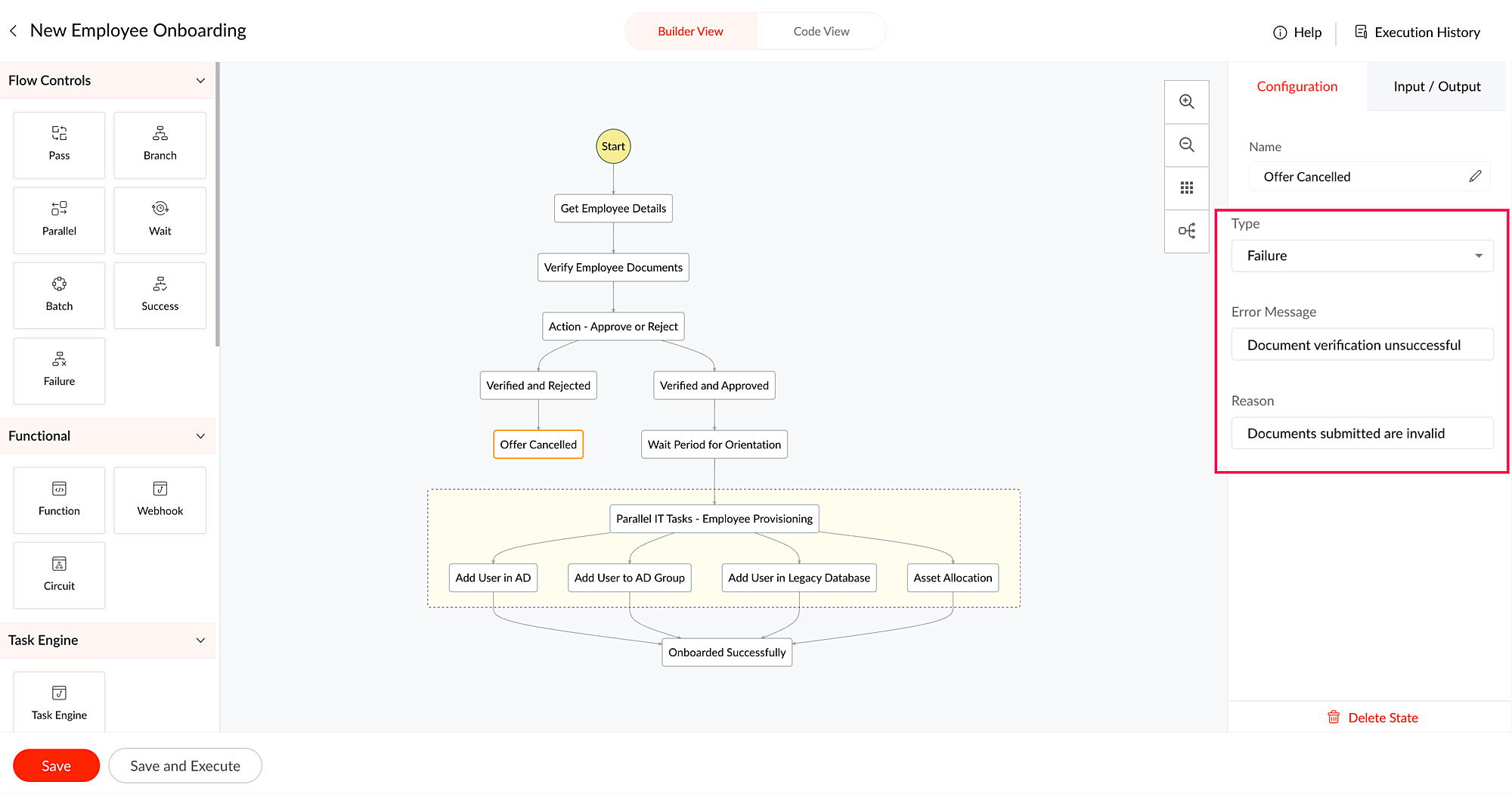This screenshot has width=1512, height=794.
Task: Select the Verified and Approved node
Action: click(714, 386)
